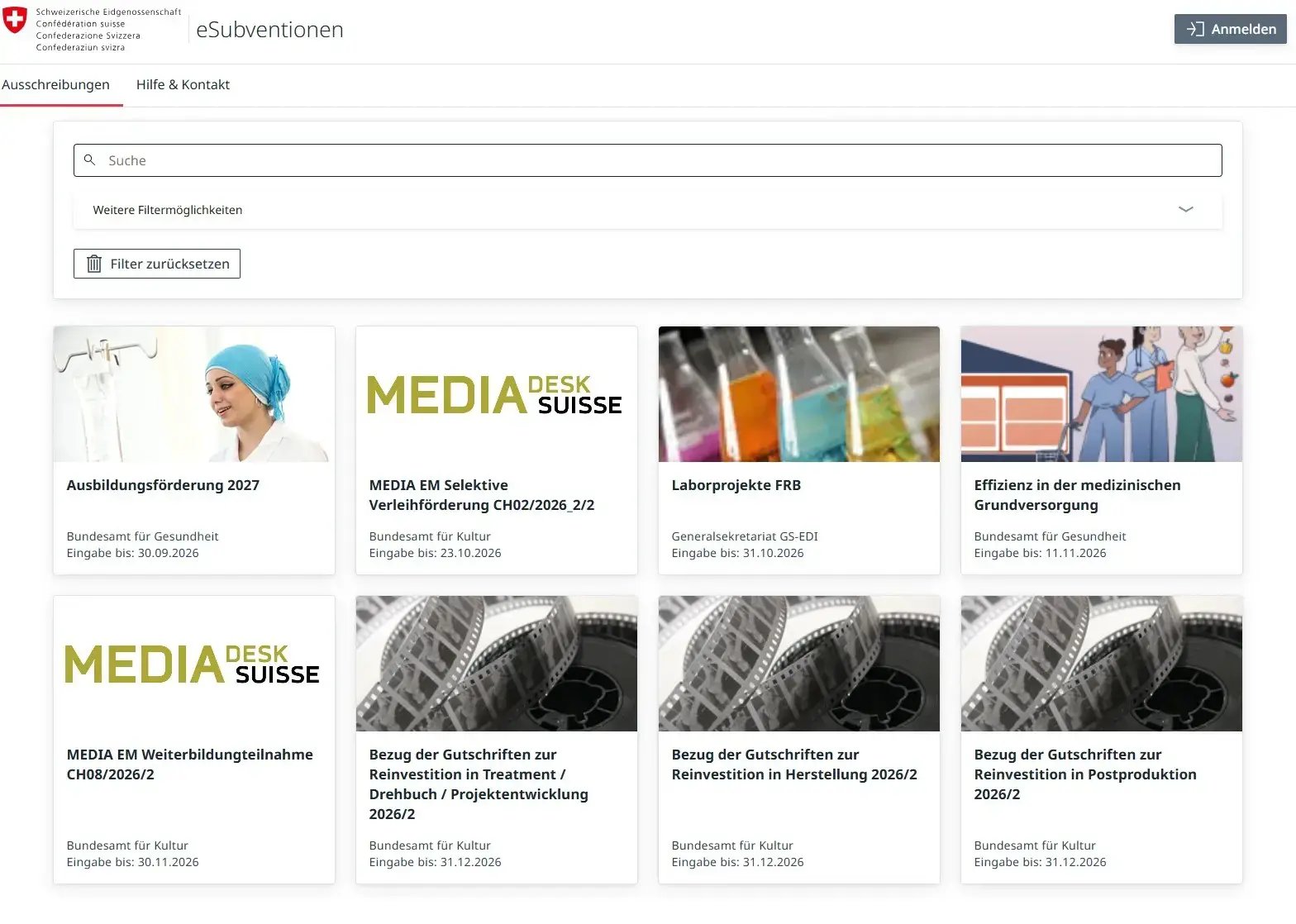
Task: Click the Weitere Filtermöglichkeiten label
Action: (168, 210)
